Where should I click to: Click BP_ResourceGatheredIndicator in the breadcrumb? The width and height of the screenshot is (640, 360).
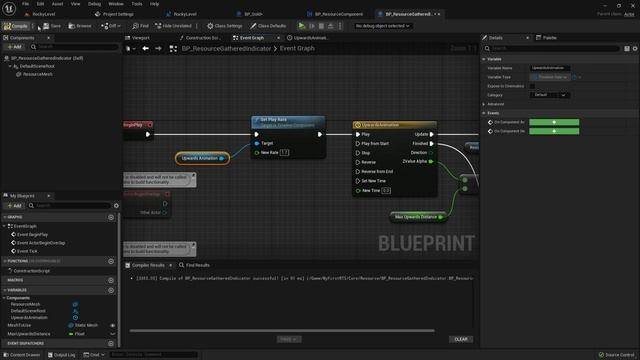226,49
